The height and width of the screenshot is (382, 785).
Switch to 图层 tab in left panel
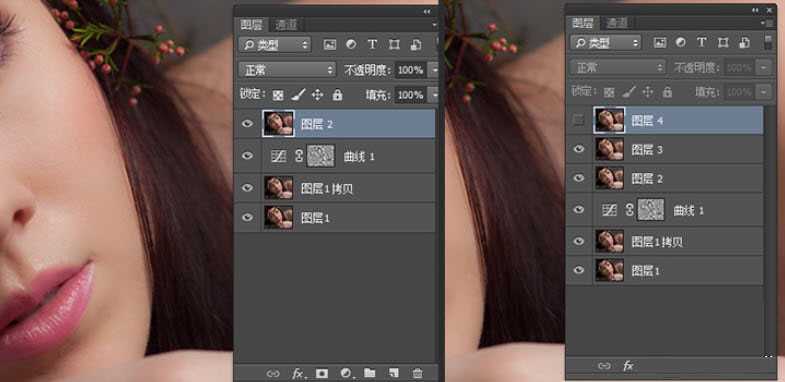(x=251, y=25)
